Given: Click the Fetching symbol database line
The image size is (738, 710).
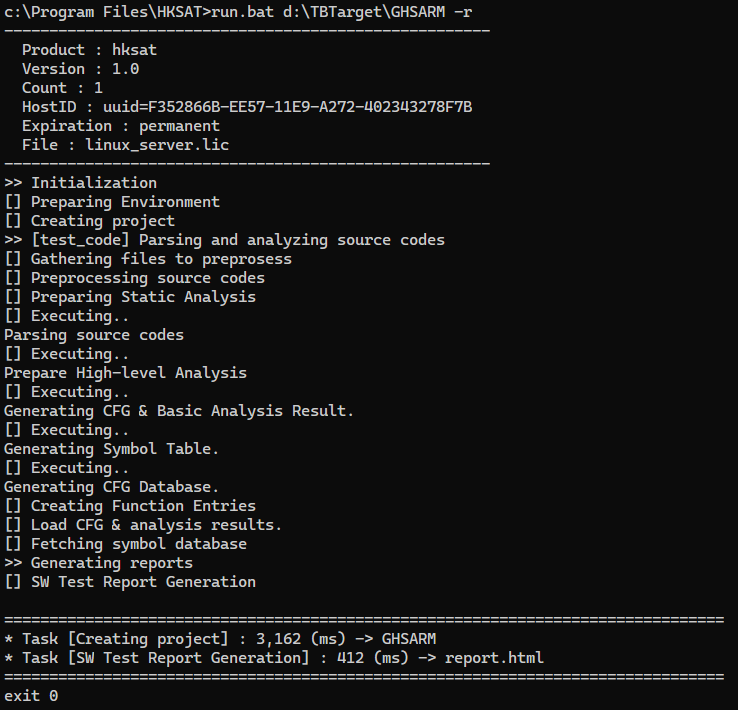Looking at the screenshot, I should click(x=125, y=544).
